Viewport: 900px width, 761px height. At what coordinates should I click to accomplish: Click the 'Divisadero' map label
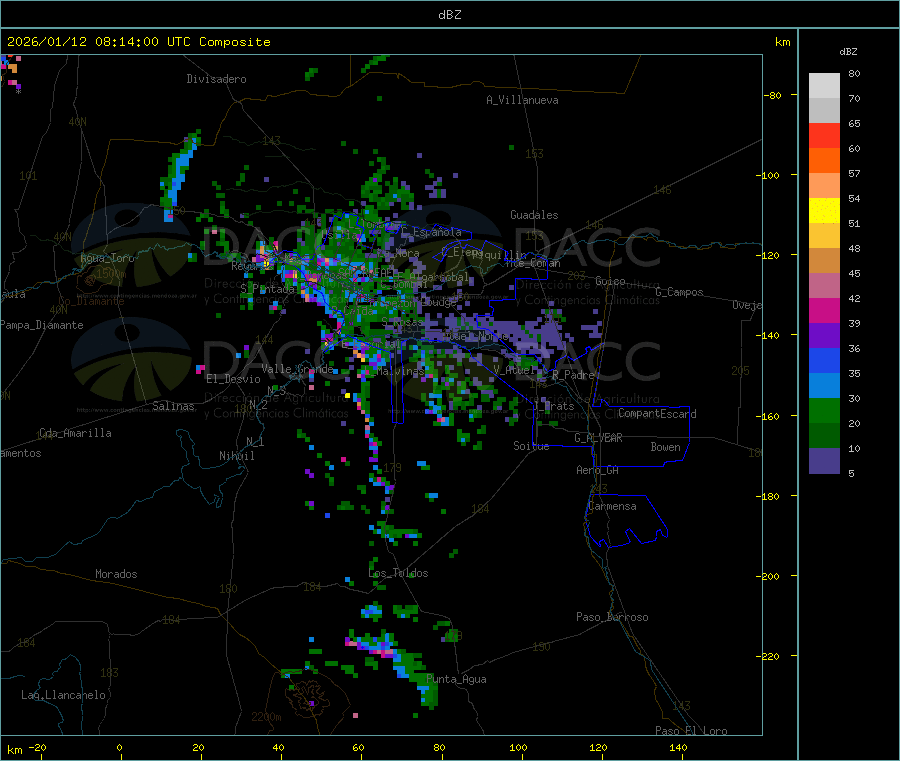click(x=216, y=79)
